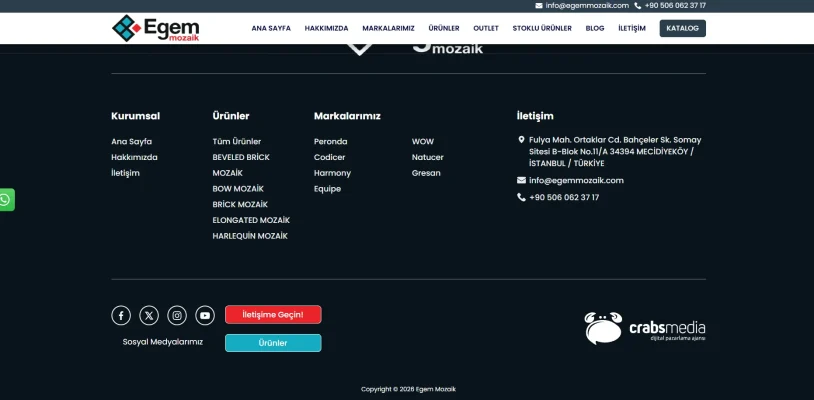Open WOW brand link
The image size is (814, 400).
click(423, 142)
